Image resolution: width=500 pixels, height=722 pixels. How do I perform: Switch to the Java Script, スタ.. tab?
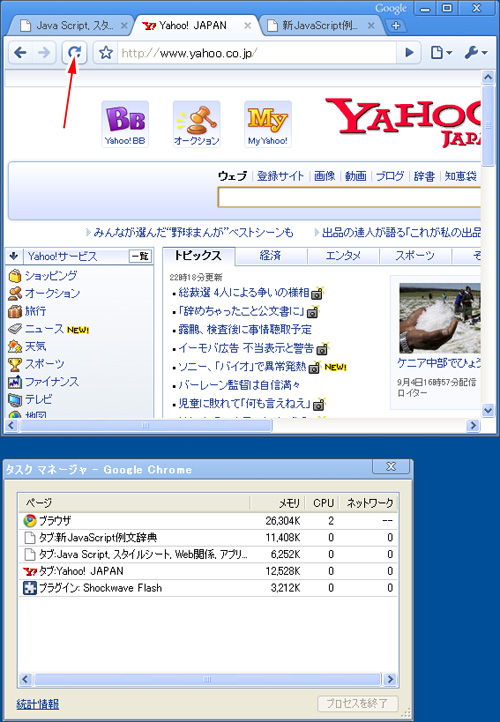(x=71, y=26)
